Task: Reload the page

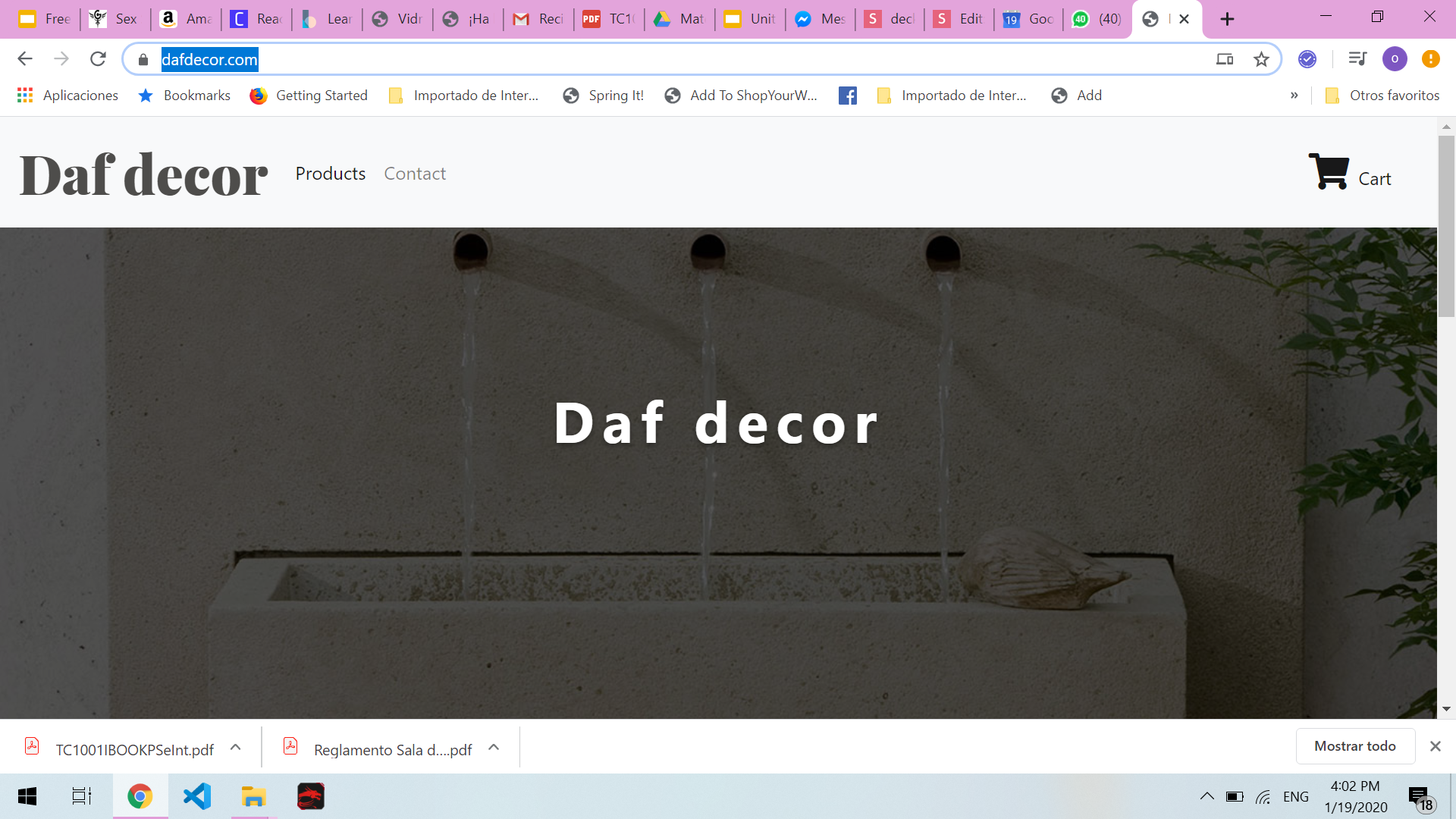Action: pos(98,59)
